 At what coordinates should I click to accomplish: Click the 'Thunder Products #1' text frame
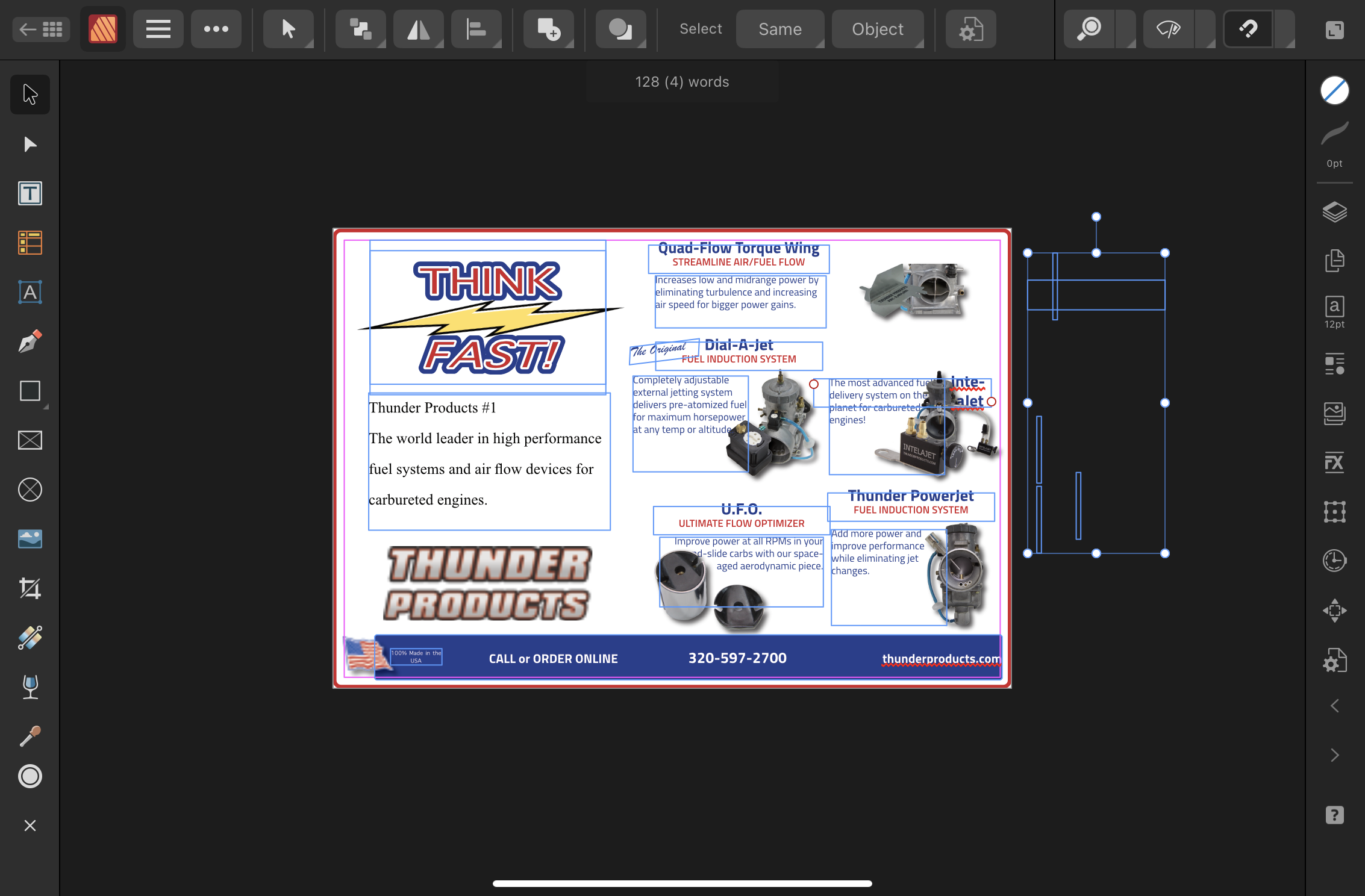489,461
